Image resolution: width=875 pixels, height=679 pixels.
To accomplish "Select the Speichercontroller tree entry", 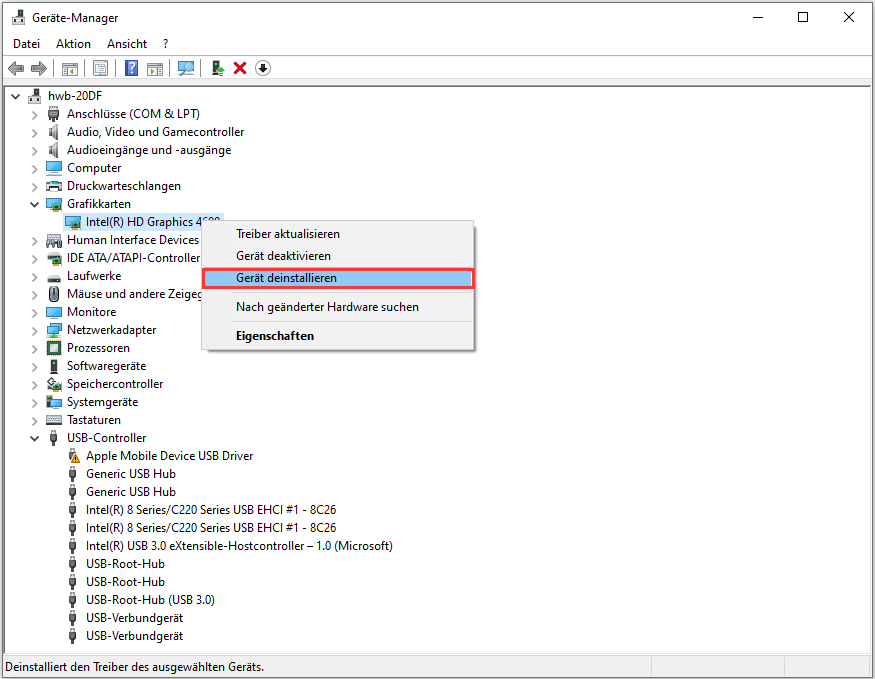I will [x=115, y=384].
